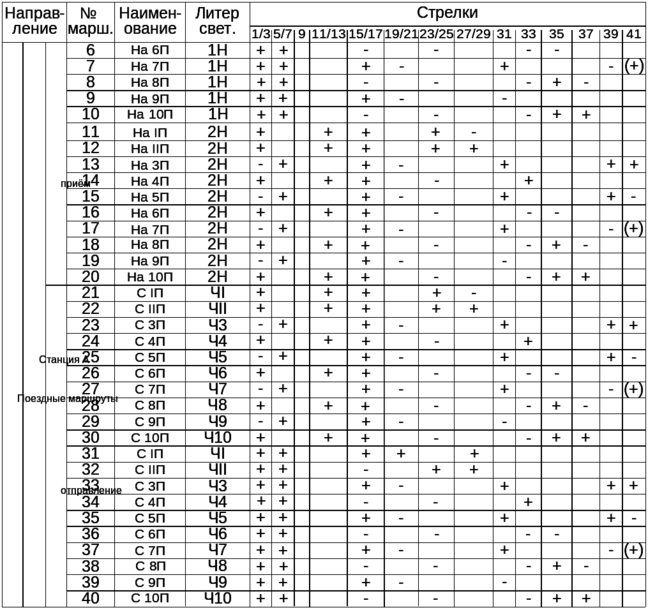Select 'С 4П' name in route 24 row

150,341
